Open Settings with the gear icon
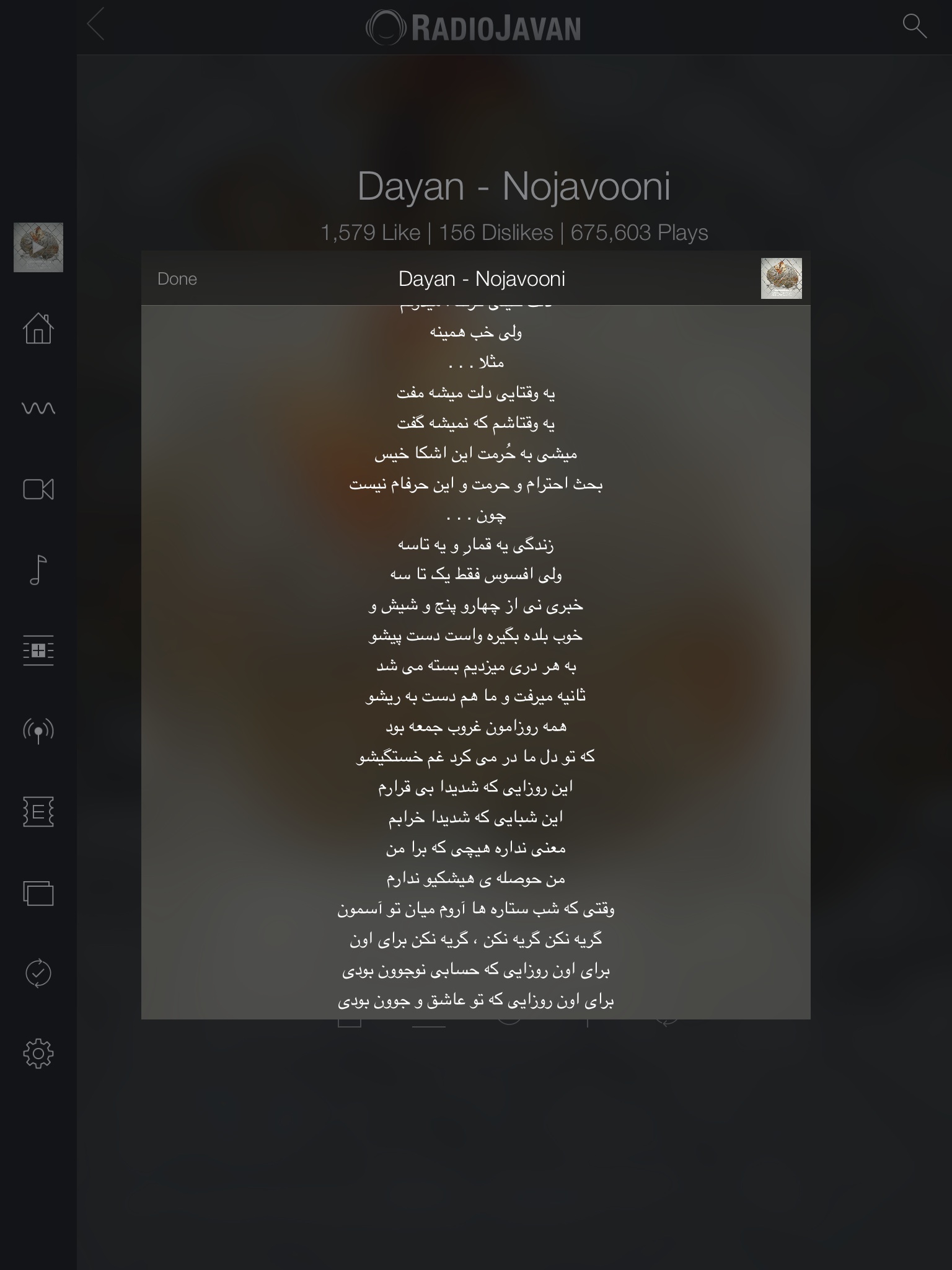Screen dimensions: 952x1270 [38, 1054]
